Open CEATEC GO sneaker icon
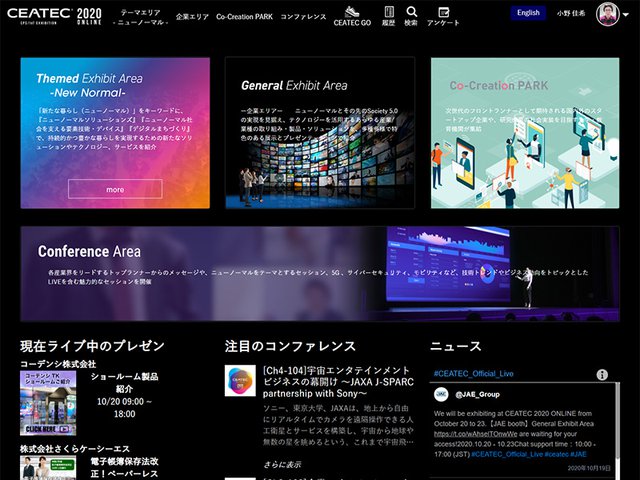 pos(352,11)
